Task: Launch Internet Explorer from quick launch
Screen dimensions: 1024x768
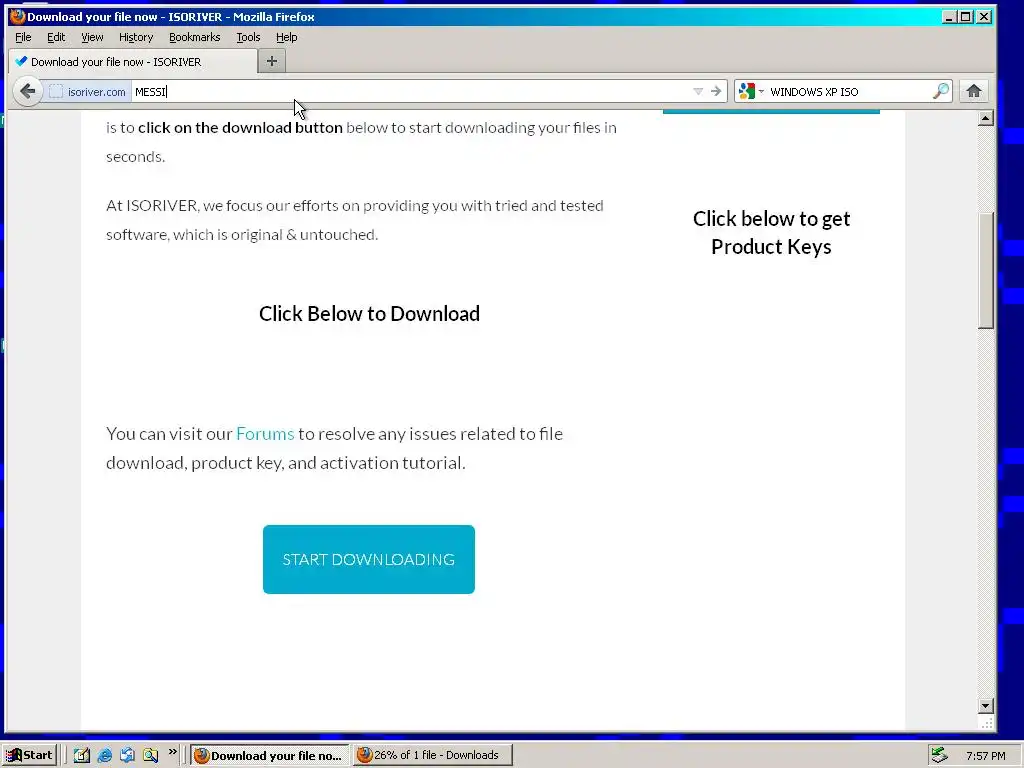Action: (104, 755)
